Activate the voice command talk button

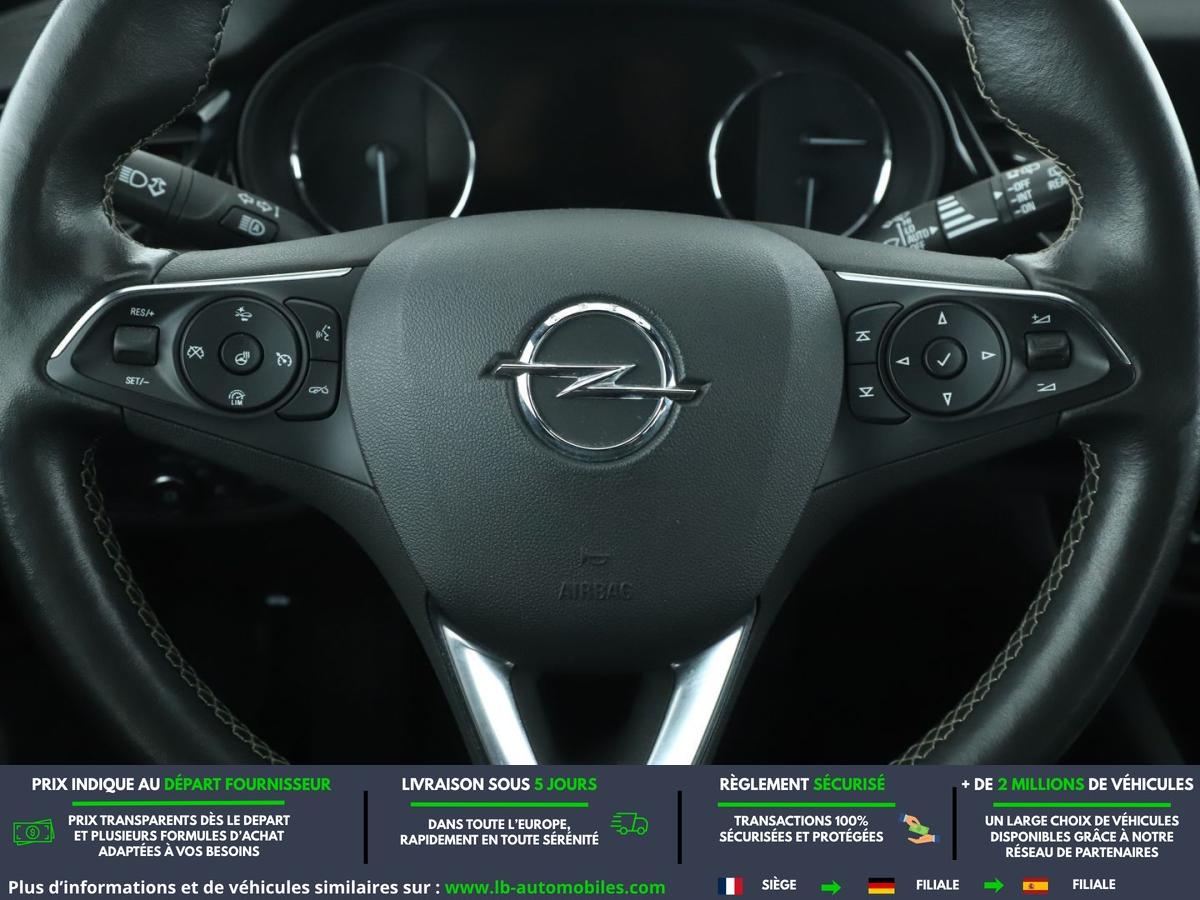[x=322, y=330]
